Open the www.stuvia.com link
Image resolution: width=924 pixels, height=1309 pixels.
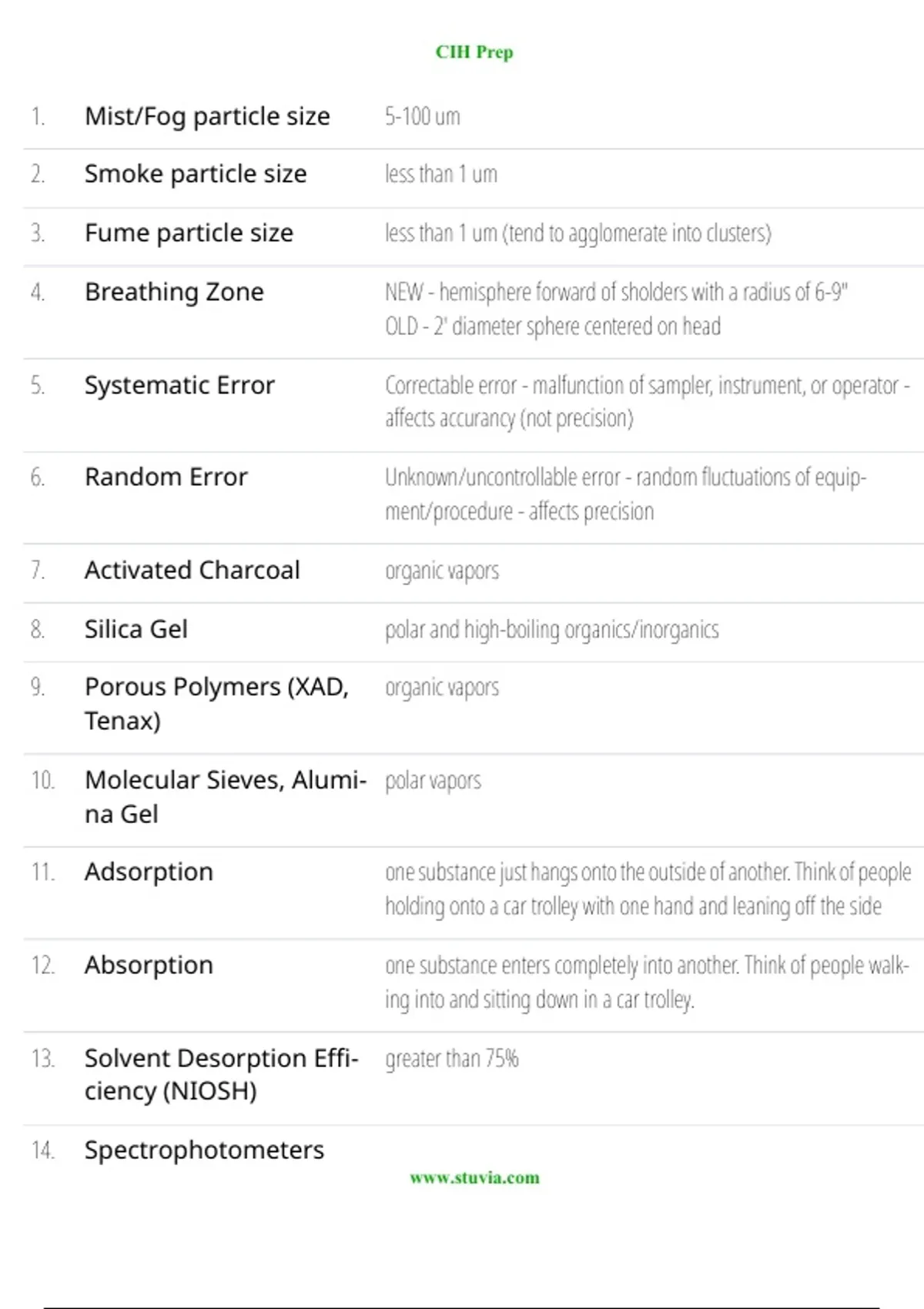[x=474, y=1177]
